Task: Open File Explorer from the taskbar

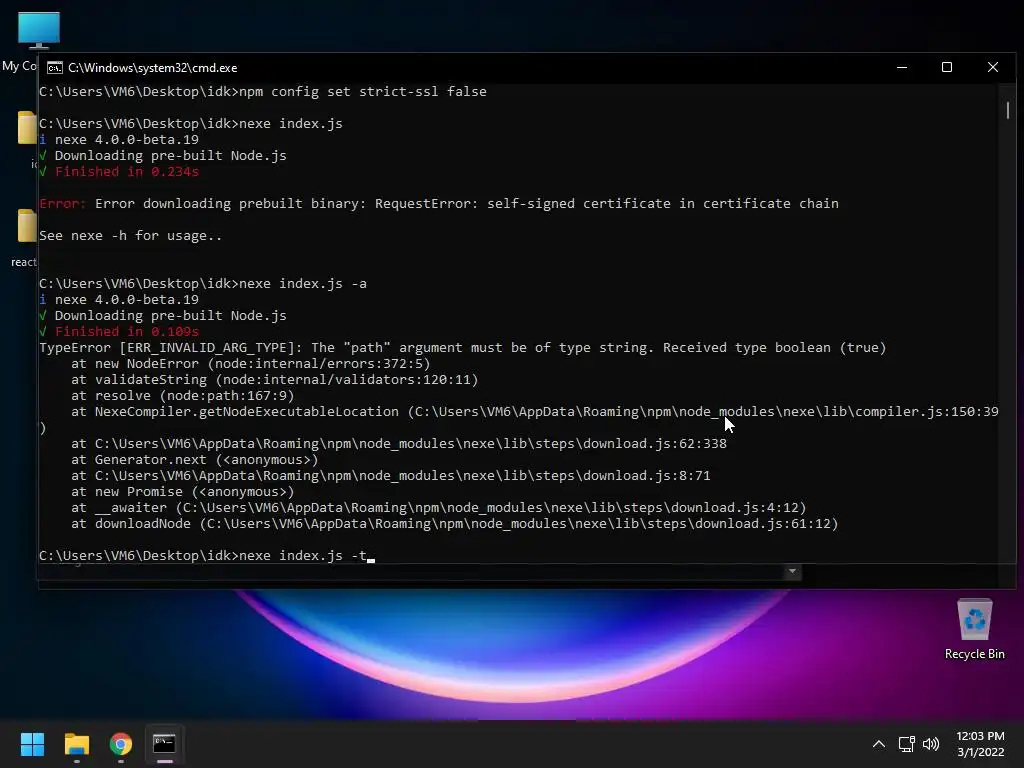Action: 76,744
